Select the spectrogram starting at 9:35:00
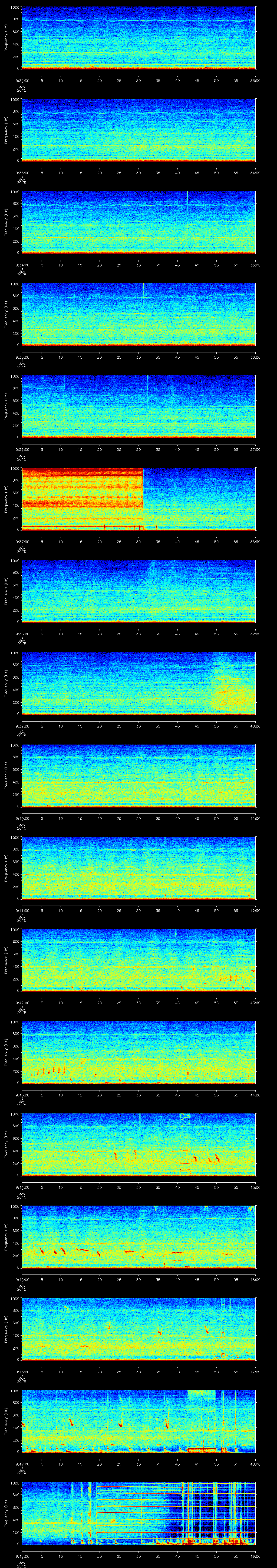Viewport: 277px width, 1568px height. (138, 315)
